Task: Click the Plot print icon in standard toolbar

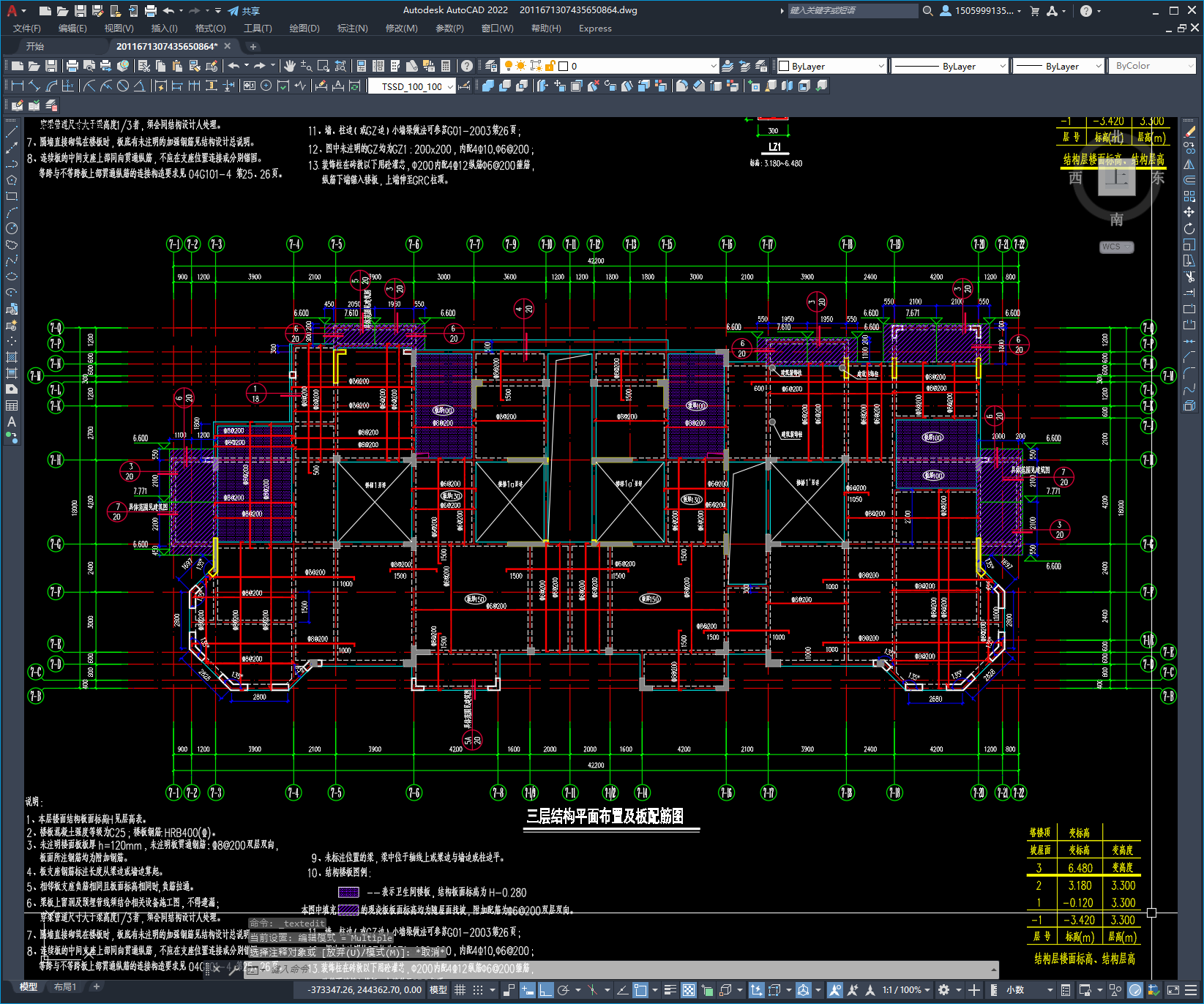Action: (x=72, y=66)
